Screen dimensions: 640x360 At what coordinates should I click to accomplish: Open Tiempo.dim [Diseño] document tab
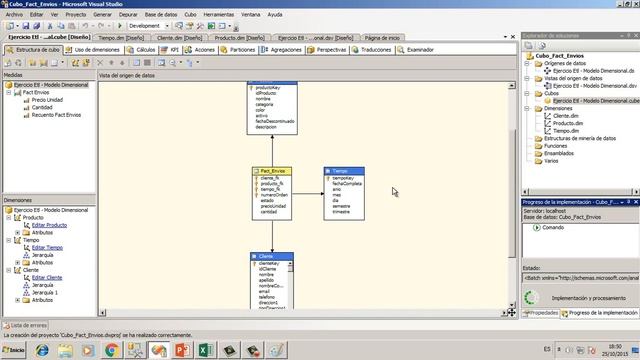click(x=121, y=38)
